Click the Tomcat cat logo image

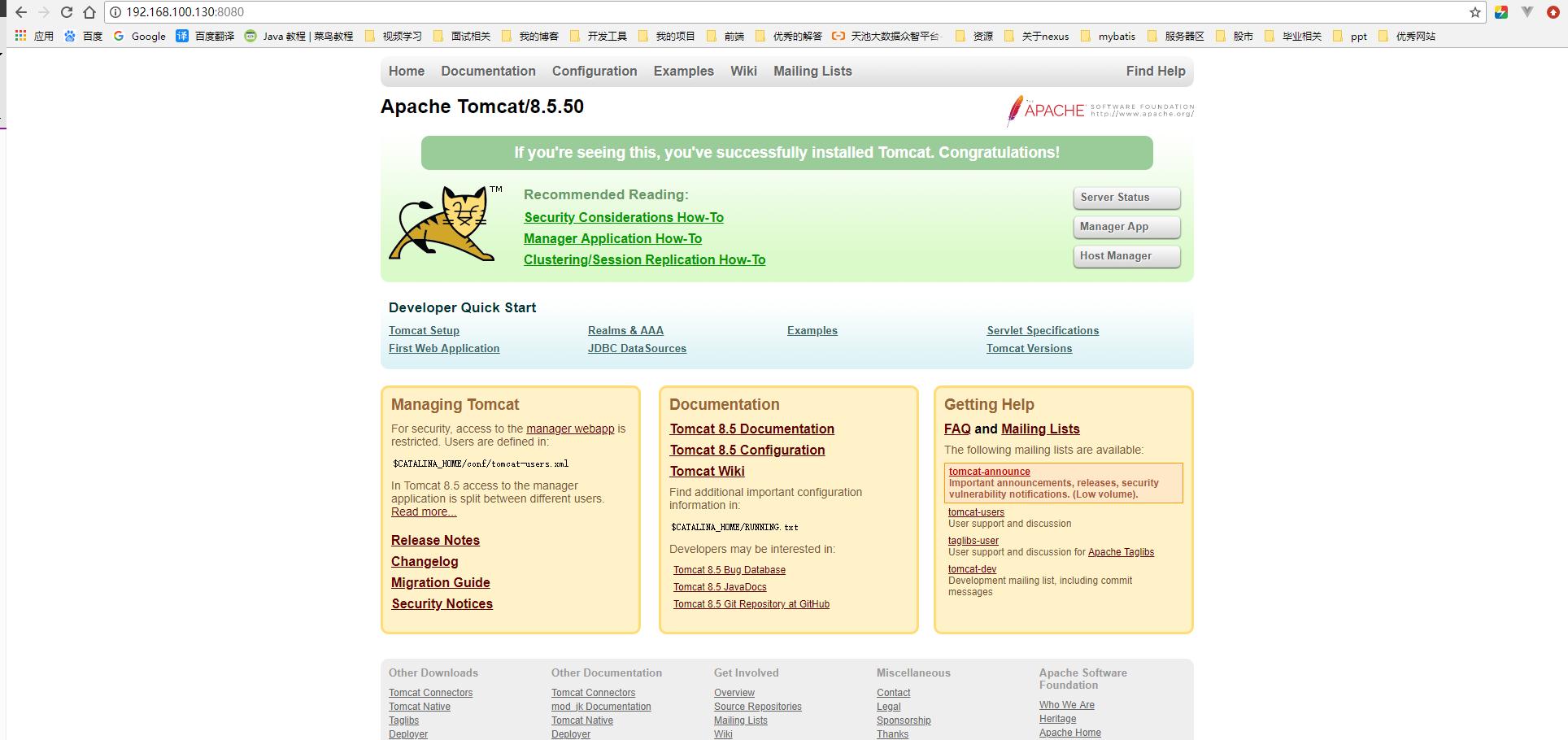(x=444, y=224)
